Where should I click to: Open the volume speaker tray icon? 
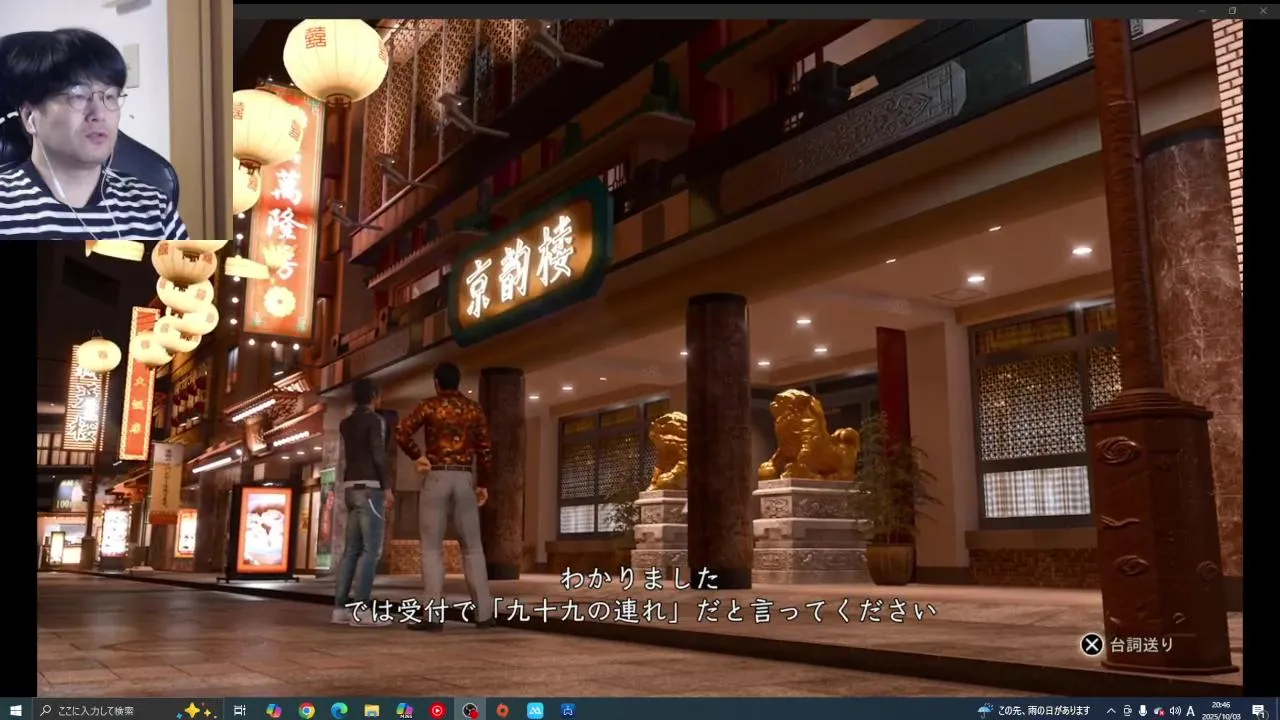pos(1175,710)
